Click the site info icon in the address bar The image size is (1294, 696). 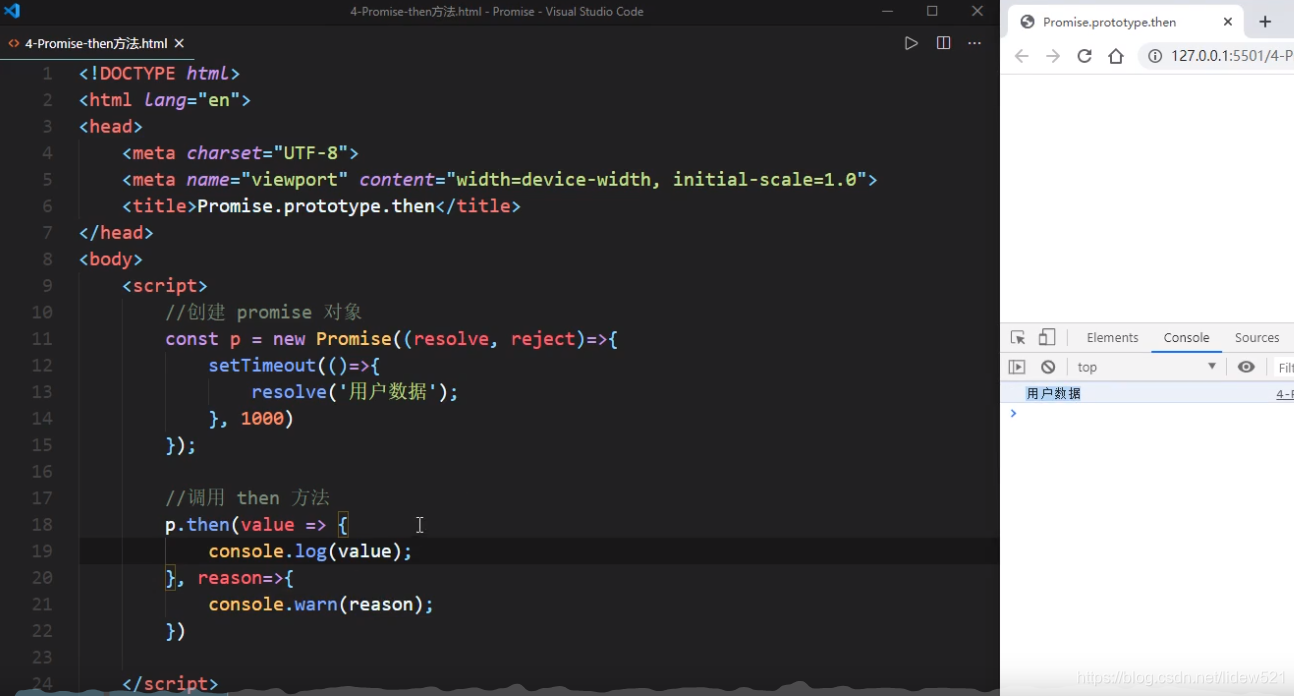(x=1155, y=56)
